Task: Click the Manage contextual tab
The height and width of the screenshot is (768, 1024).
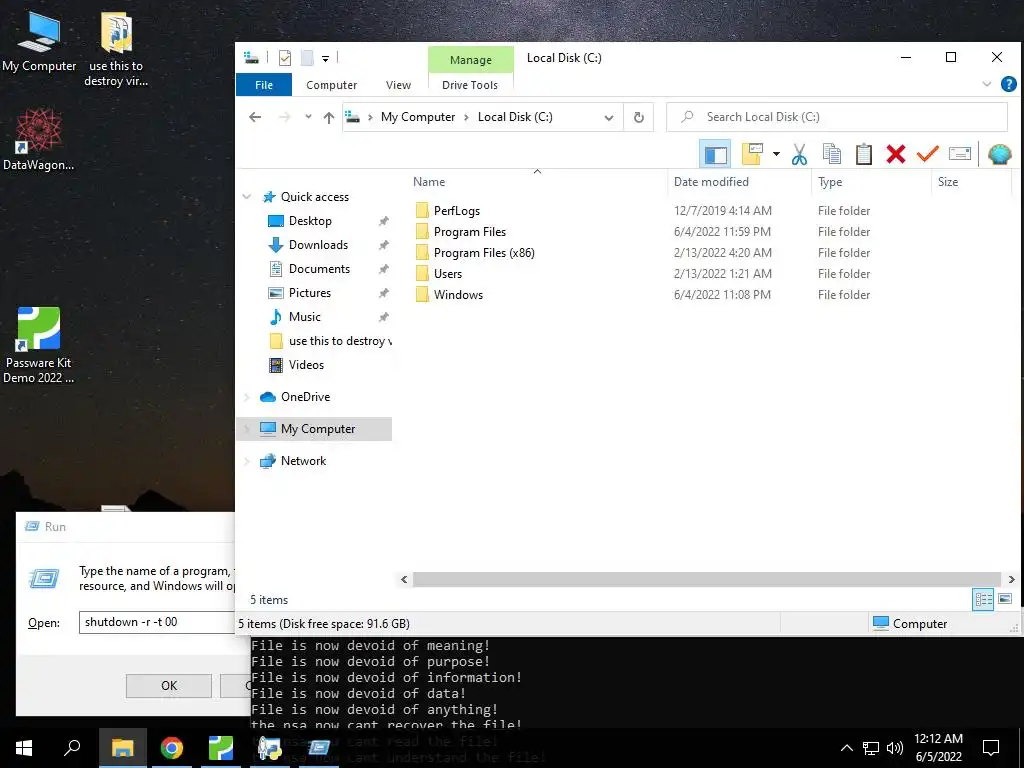Action: [470, 59]
